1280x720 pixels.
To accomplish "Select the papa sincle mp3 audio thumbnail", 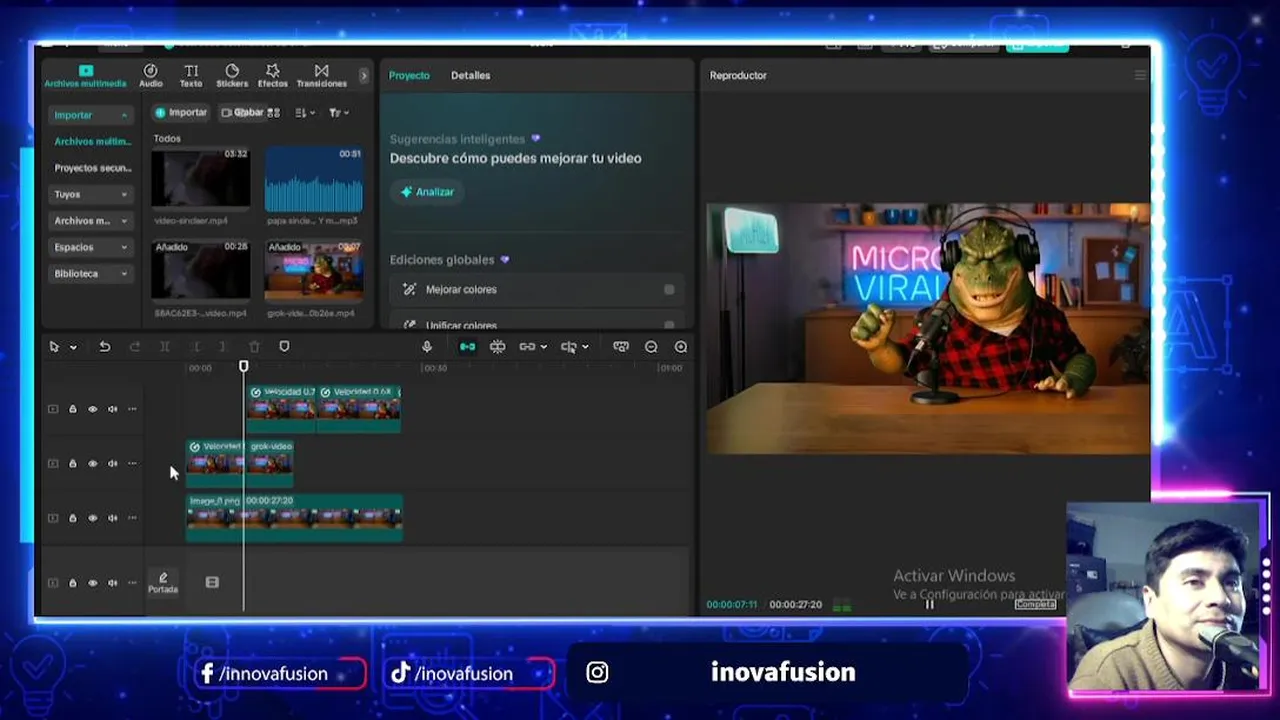I will pyautogui.click(x=314, y=180).
